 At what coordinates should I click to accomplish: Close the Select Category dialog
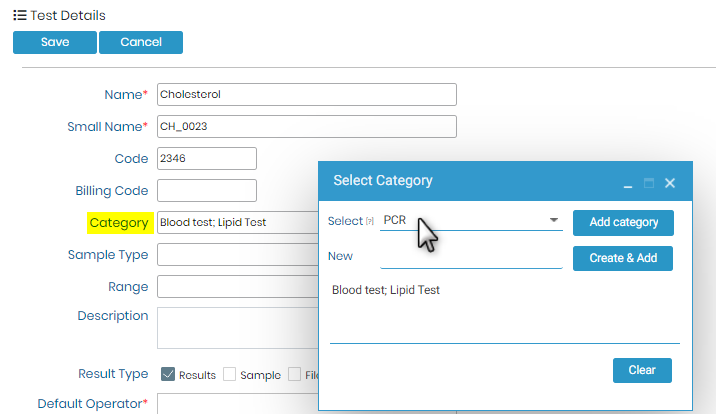click(670, 183)
